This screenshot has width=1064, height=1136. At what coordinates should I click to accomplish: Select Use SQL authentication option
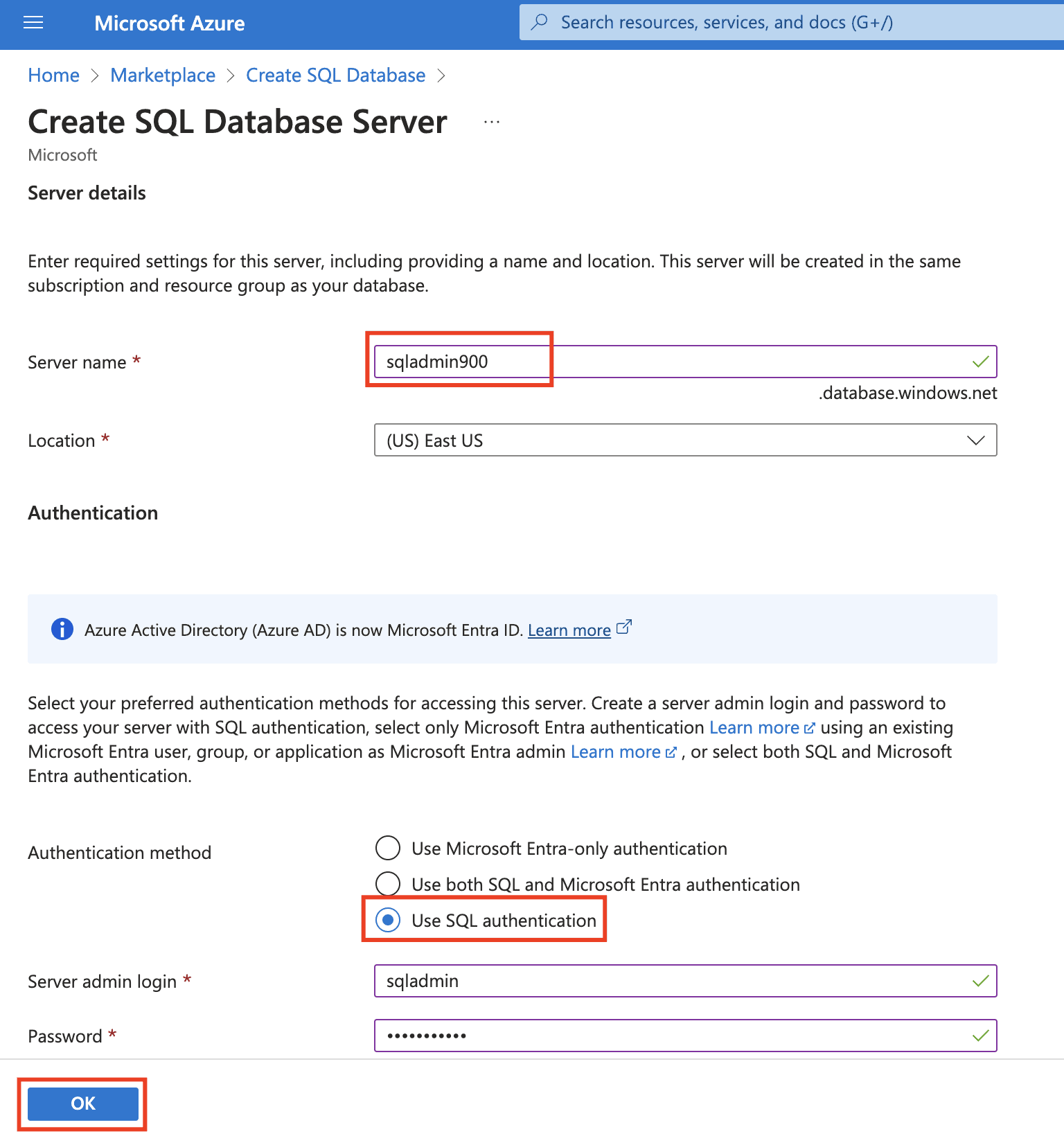(x=388, y=920)
